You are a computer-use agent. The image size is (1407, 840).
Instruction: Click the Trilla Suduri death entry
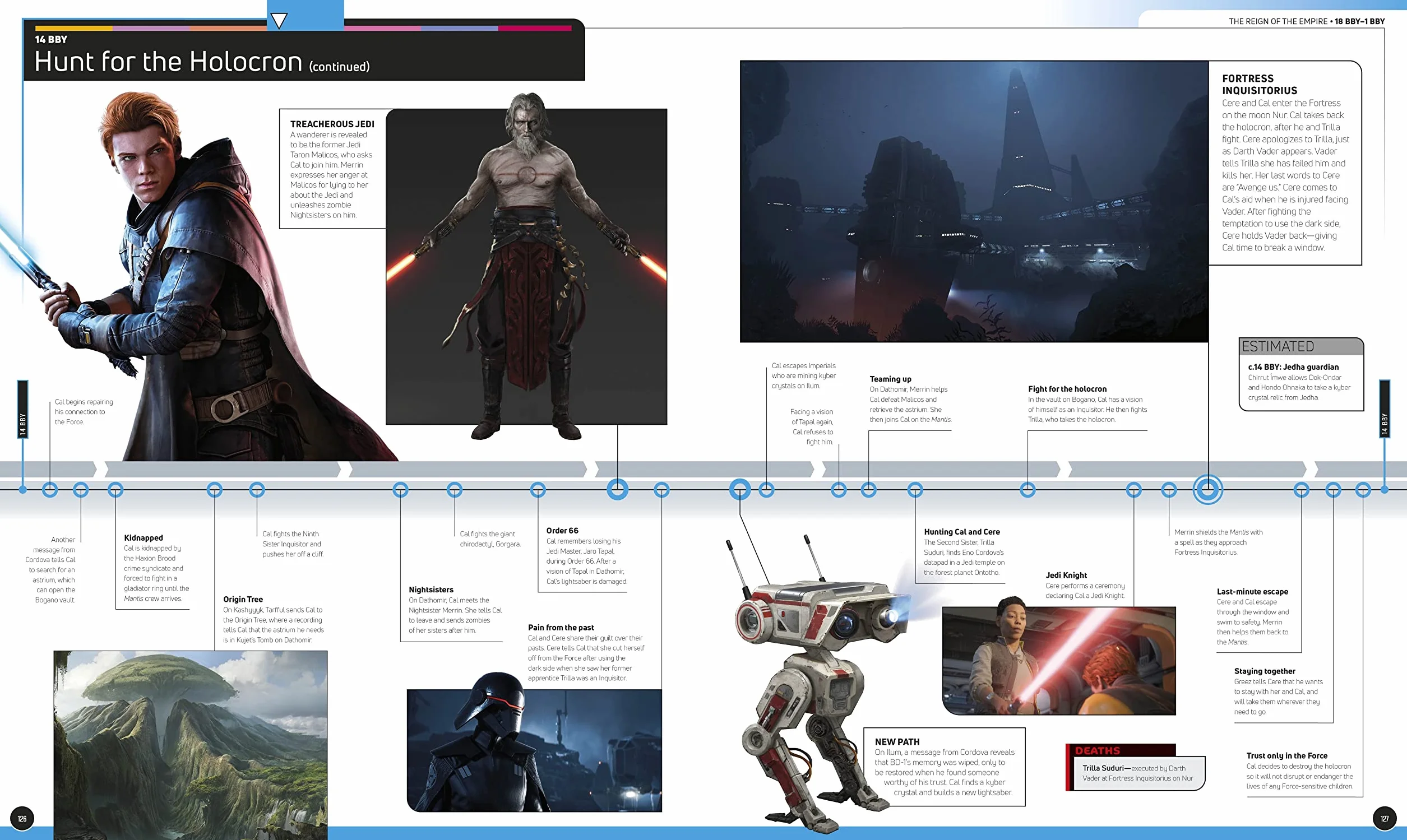coord(1137,773)
